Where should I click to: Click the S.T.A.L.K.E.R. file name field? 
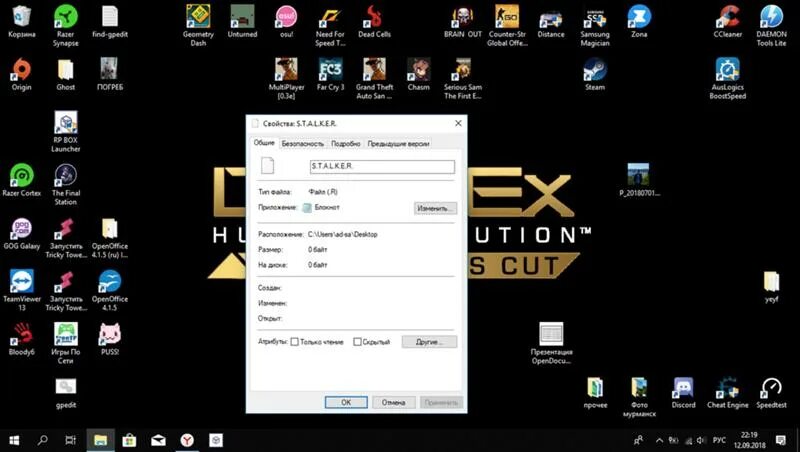pos(382,166)
